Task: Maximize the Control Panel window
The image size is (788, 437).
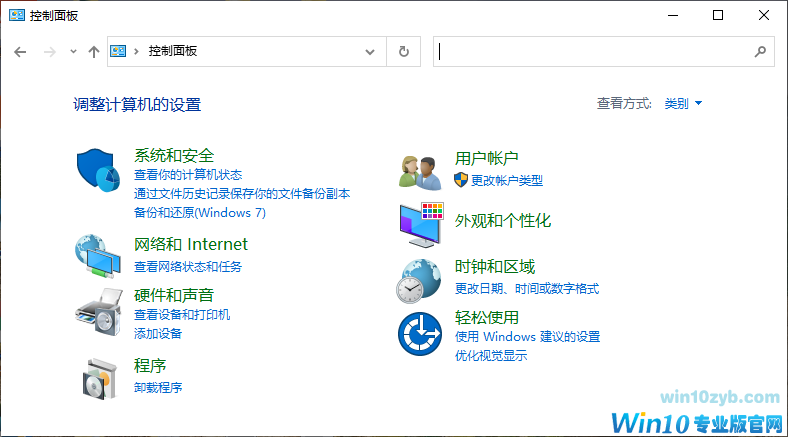Action: (x=718, y=15)
